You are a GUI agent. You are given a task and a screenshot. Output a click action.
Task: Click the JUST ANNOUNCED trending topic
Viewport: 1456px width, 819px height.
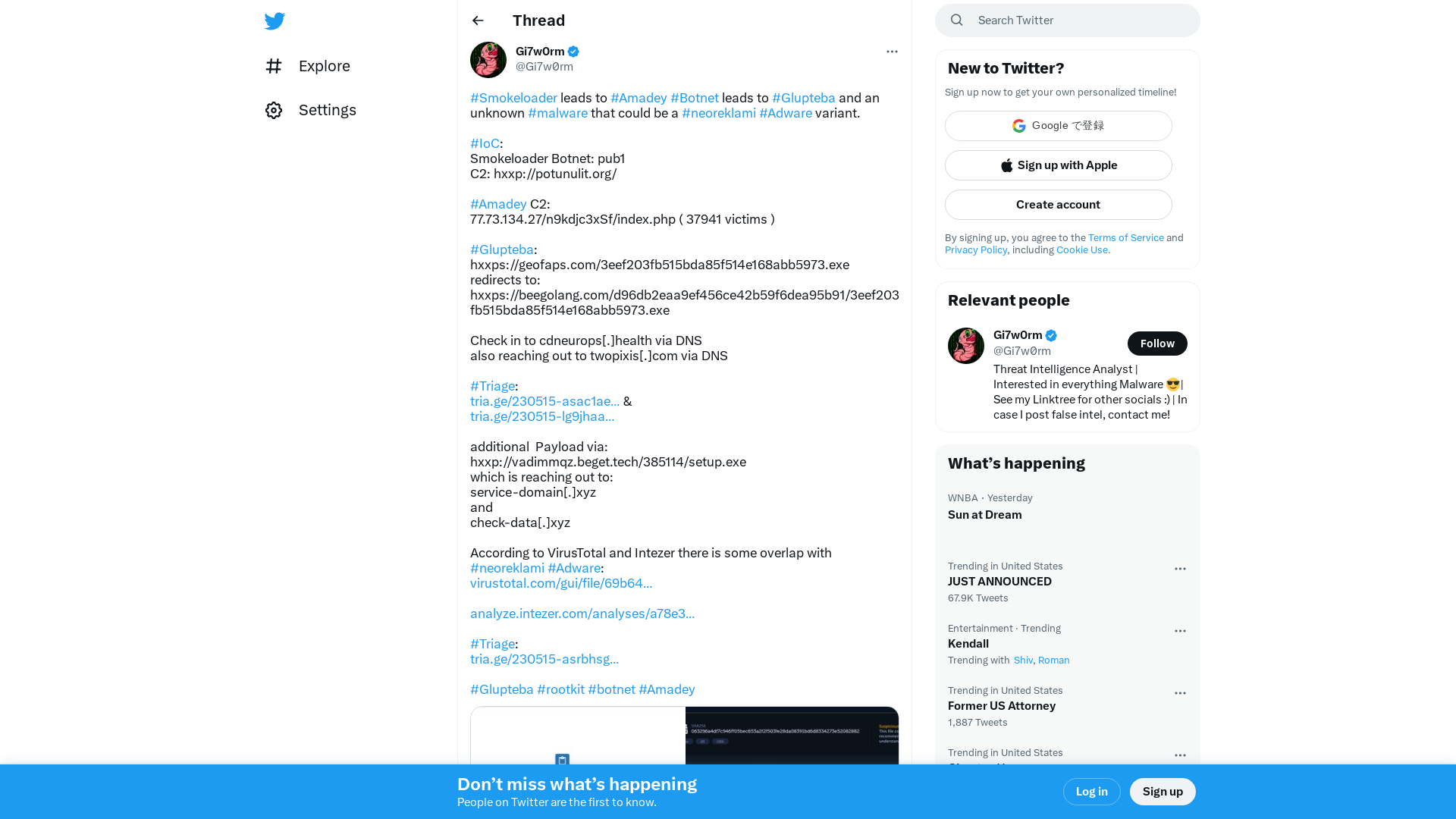point(1000,581)
